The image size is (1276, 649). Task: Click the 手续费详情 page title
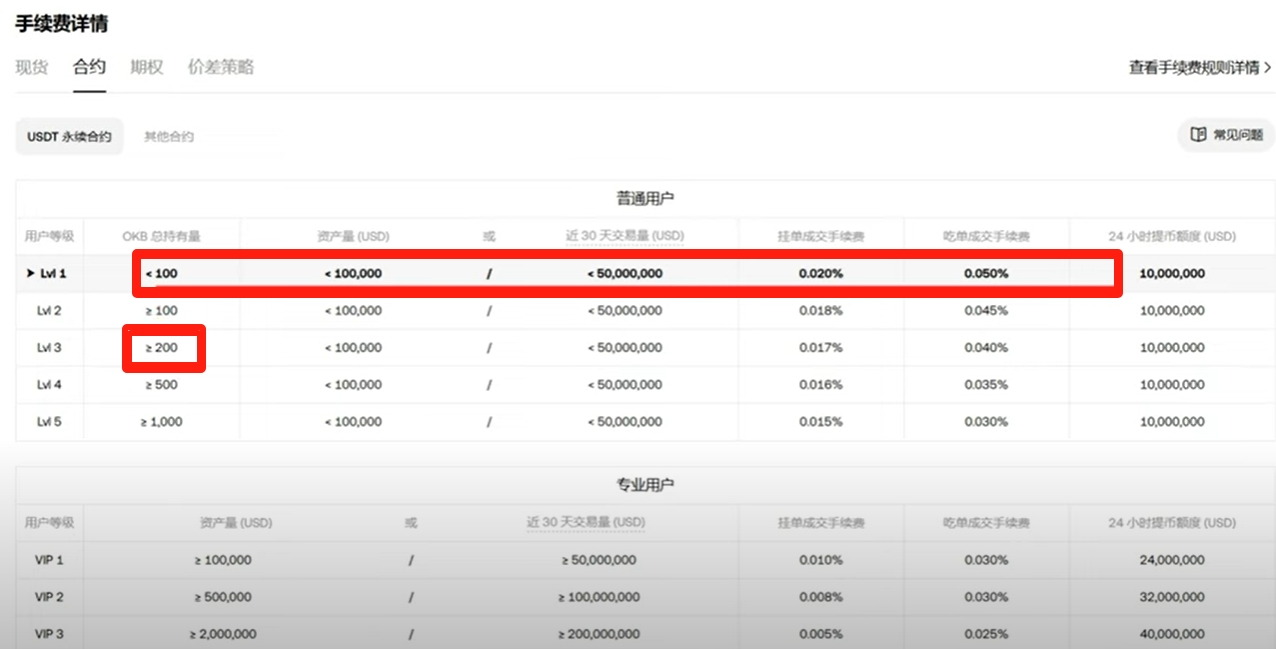click(61, 23)
